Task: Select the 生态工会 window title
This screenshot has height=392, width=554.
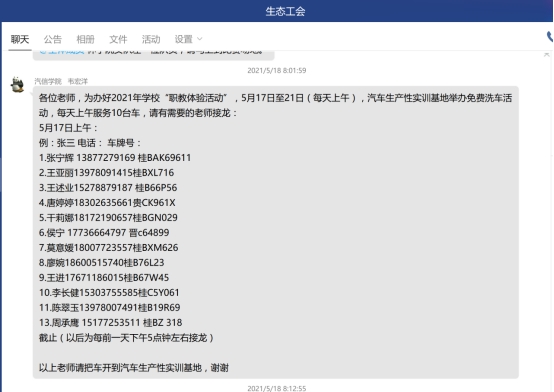Action: (x=285, y=11)
